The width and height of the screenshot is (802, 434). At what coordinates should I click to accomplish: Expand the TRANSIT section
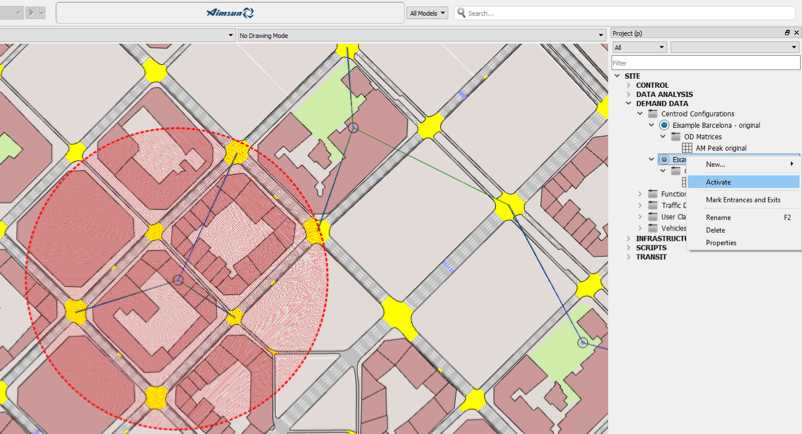coord(629,257)
